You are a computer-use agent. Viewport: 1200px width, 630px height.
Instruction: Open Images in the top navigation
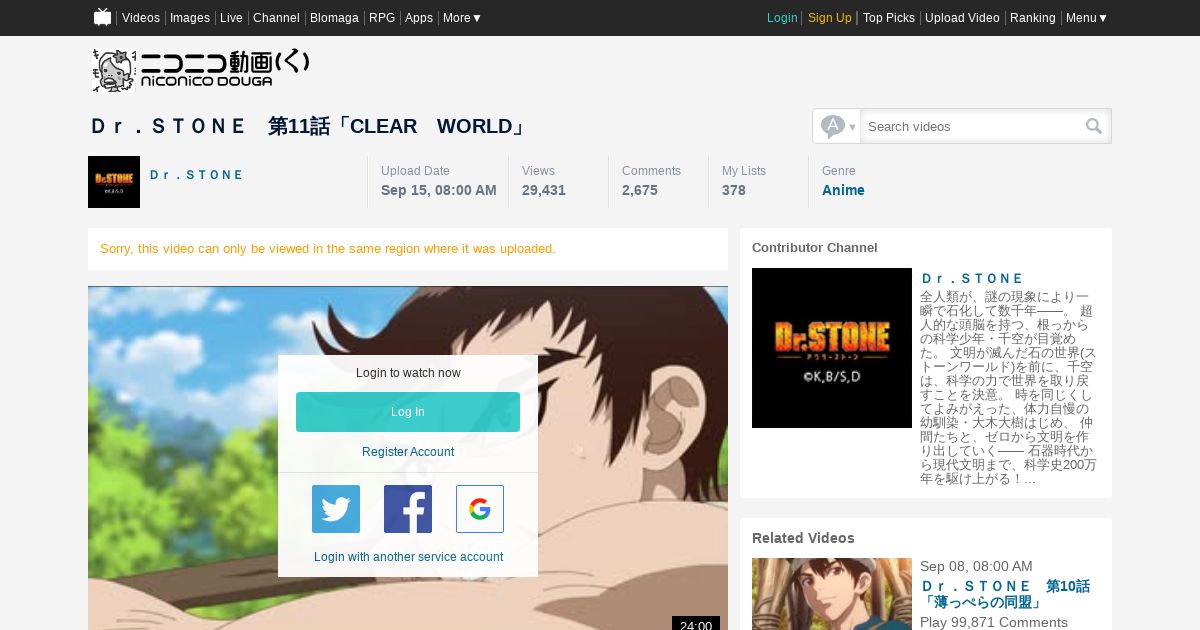[190, 18]
